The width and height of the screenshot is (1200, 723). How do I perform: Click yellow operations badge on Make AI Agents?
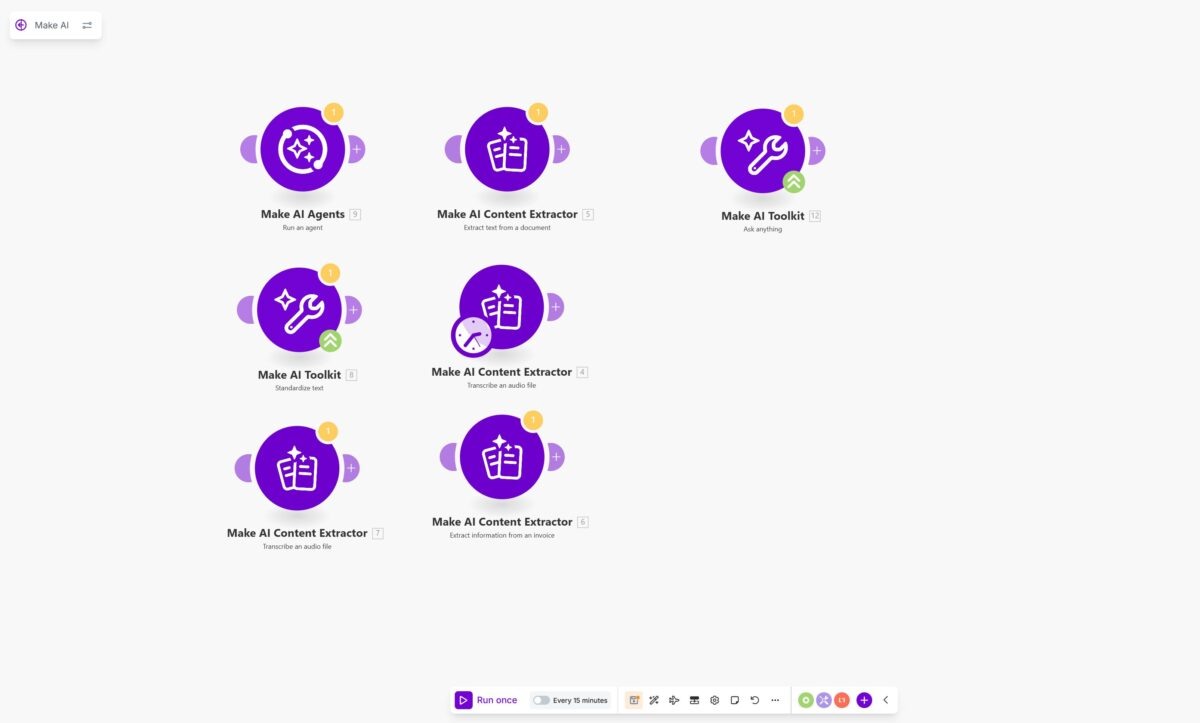pyautogui.click(x=334, y=113)
